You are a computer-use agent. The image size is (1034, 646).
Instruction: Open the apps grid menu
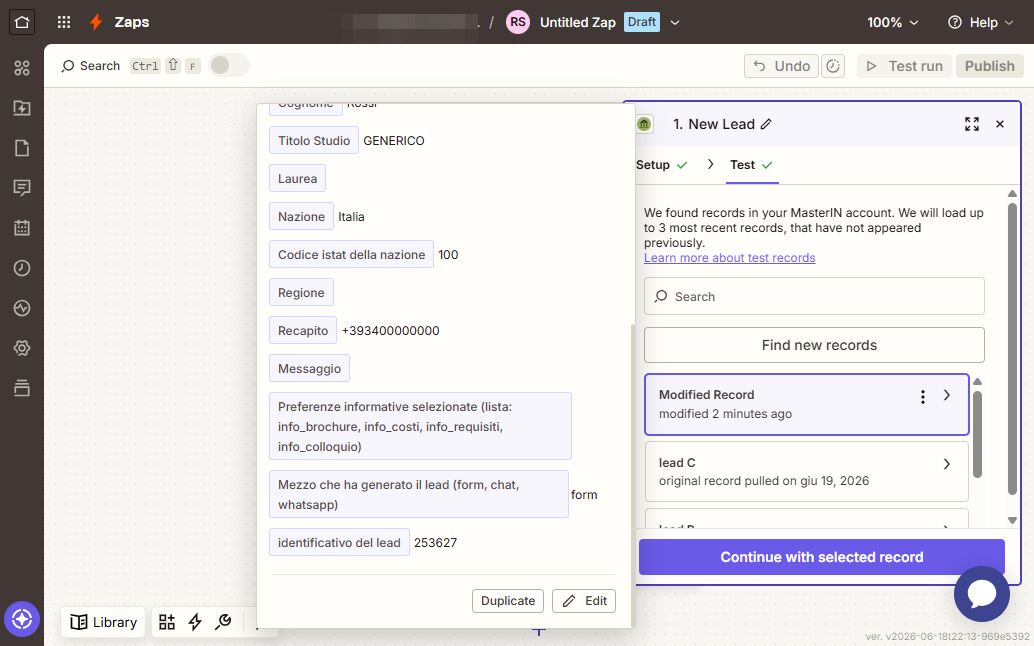click(64, 22)
